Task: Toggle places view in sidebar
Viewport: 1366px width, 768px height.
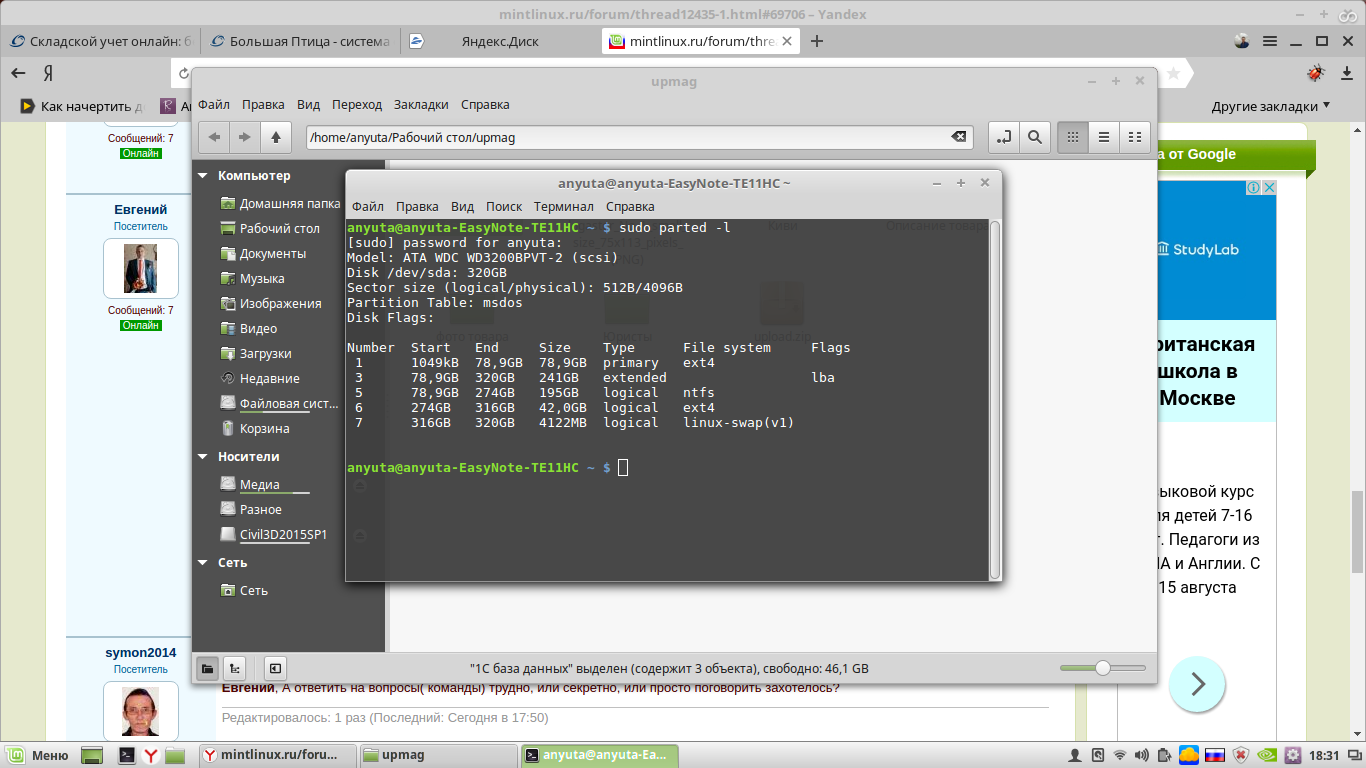Action: [207, 668]
